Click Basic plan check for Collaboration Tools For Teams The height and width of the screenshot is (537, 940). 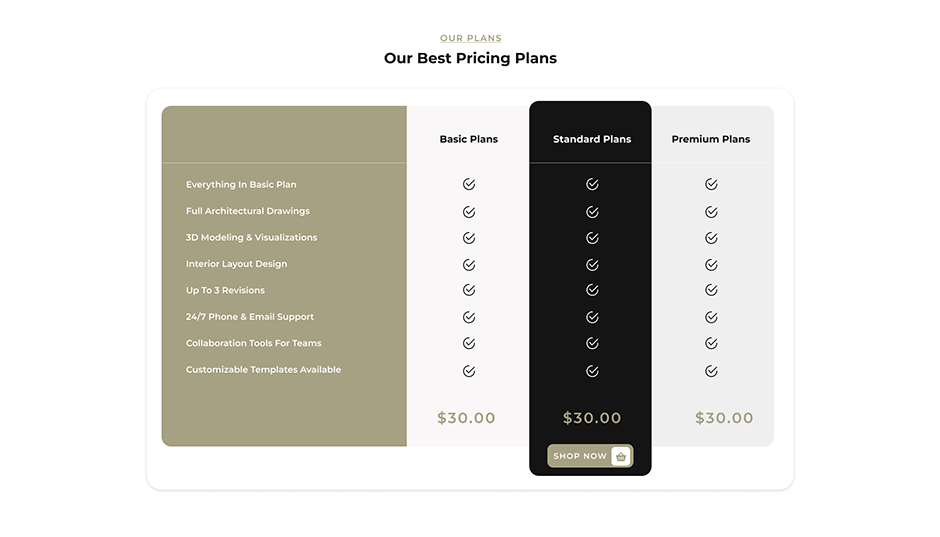469,343
